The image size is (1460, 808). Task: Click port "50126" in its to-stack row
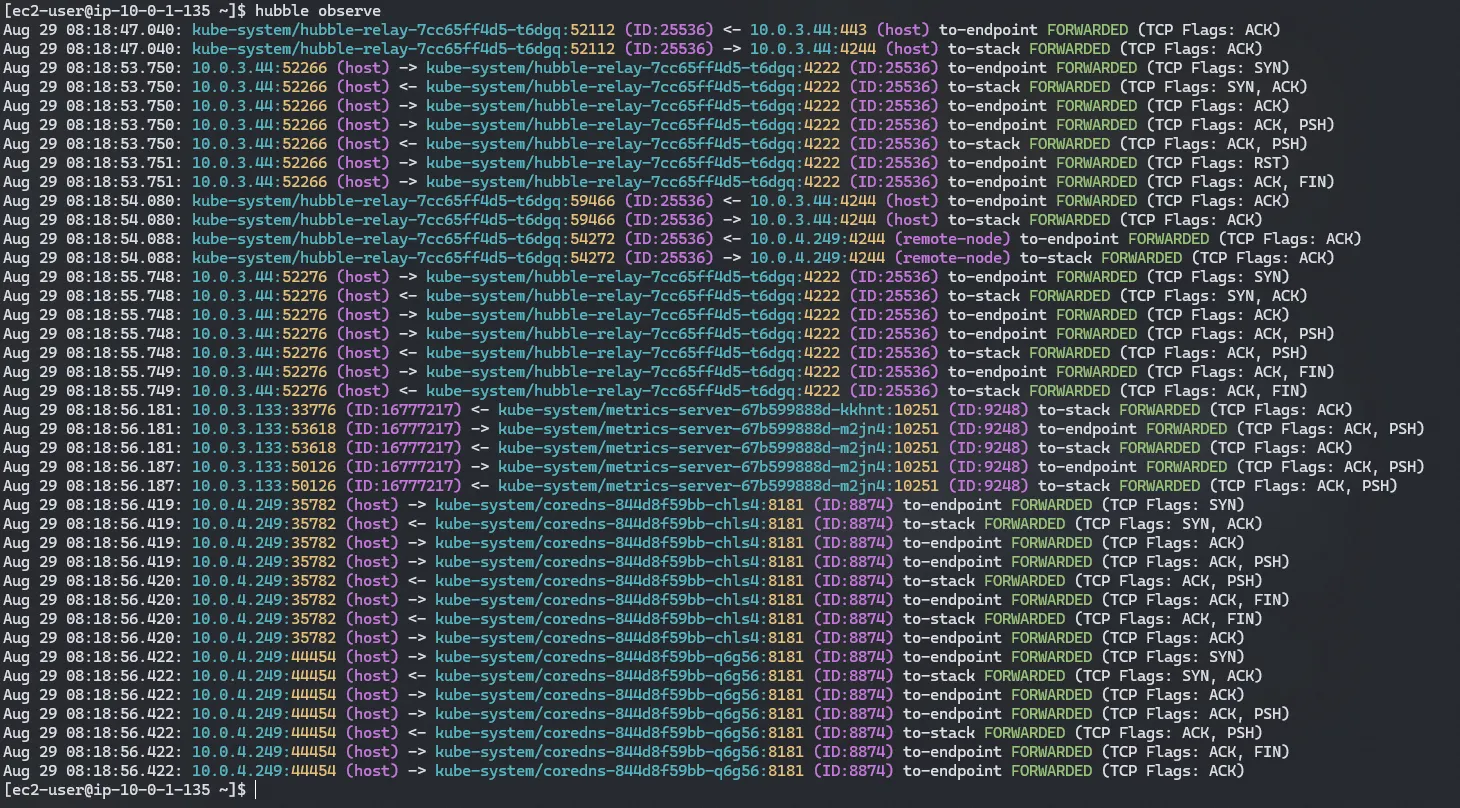[x=314, y=486]
